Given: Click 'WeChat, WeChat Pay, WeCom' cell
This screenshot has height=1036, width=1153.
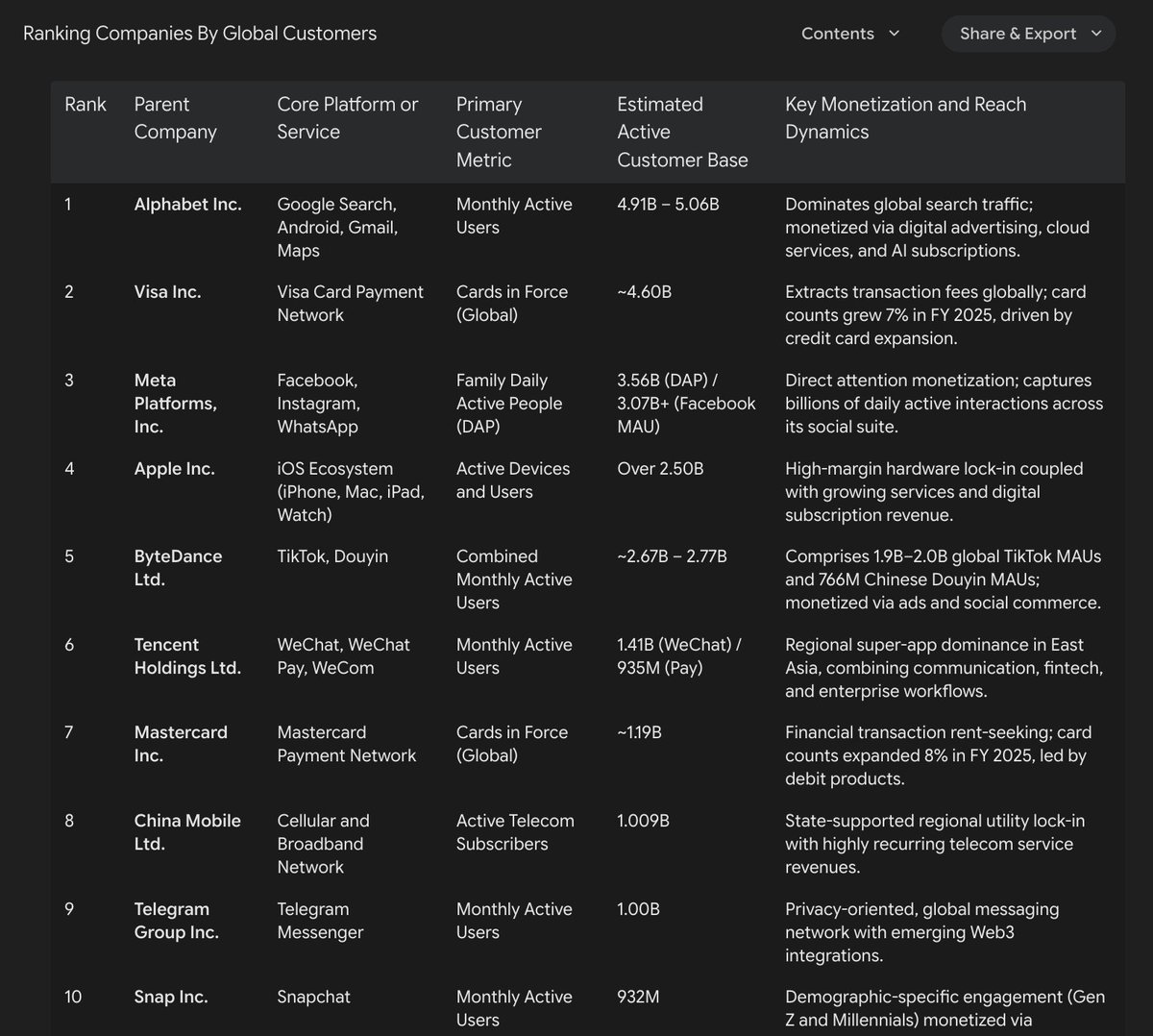Looking at the screenshot, I should (x=344, y=656).
